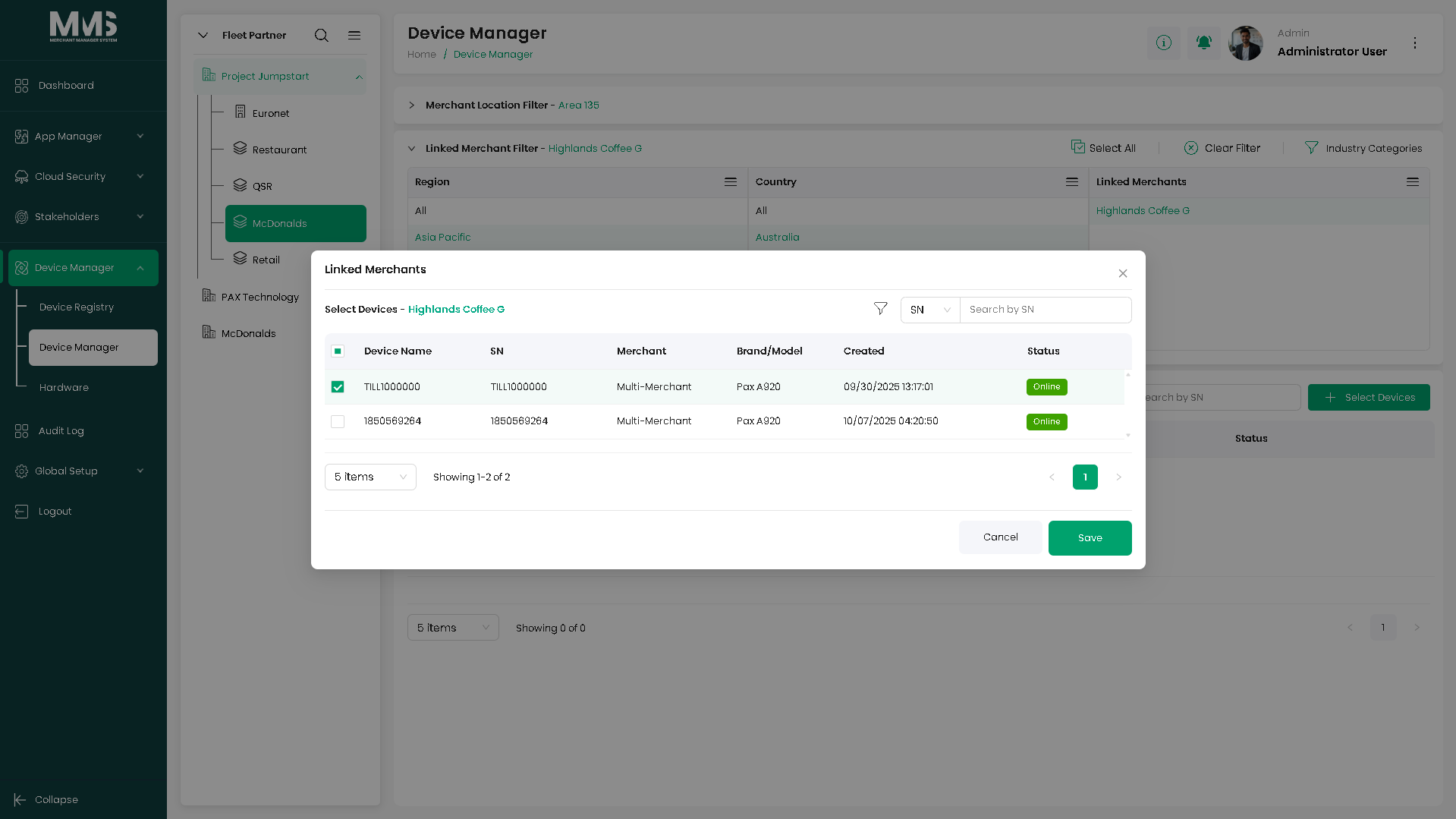Open the 5 items page size dropdown in the dialog

pyautogui.click(x=370, y=477)
